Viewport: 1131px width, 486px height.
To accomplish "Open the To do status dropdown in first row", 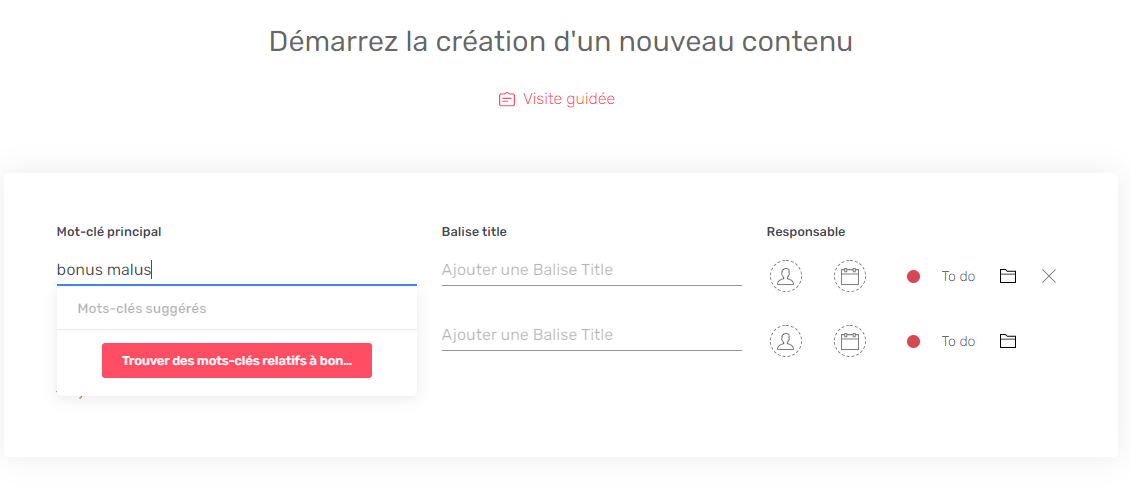I will pyautogui.click(x=958, y=276).
